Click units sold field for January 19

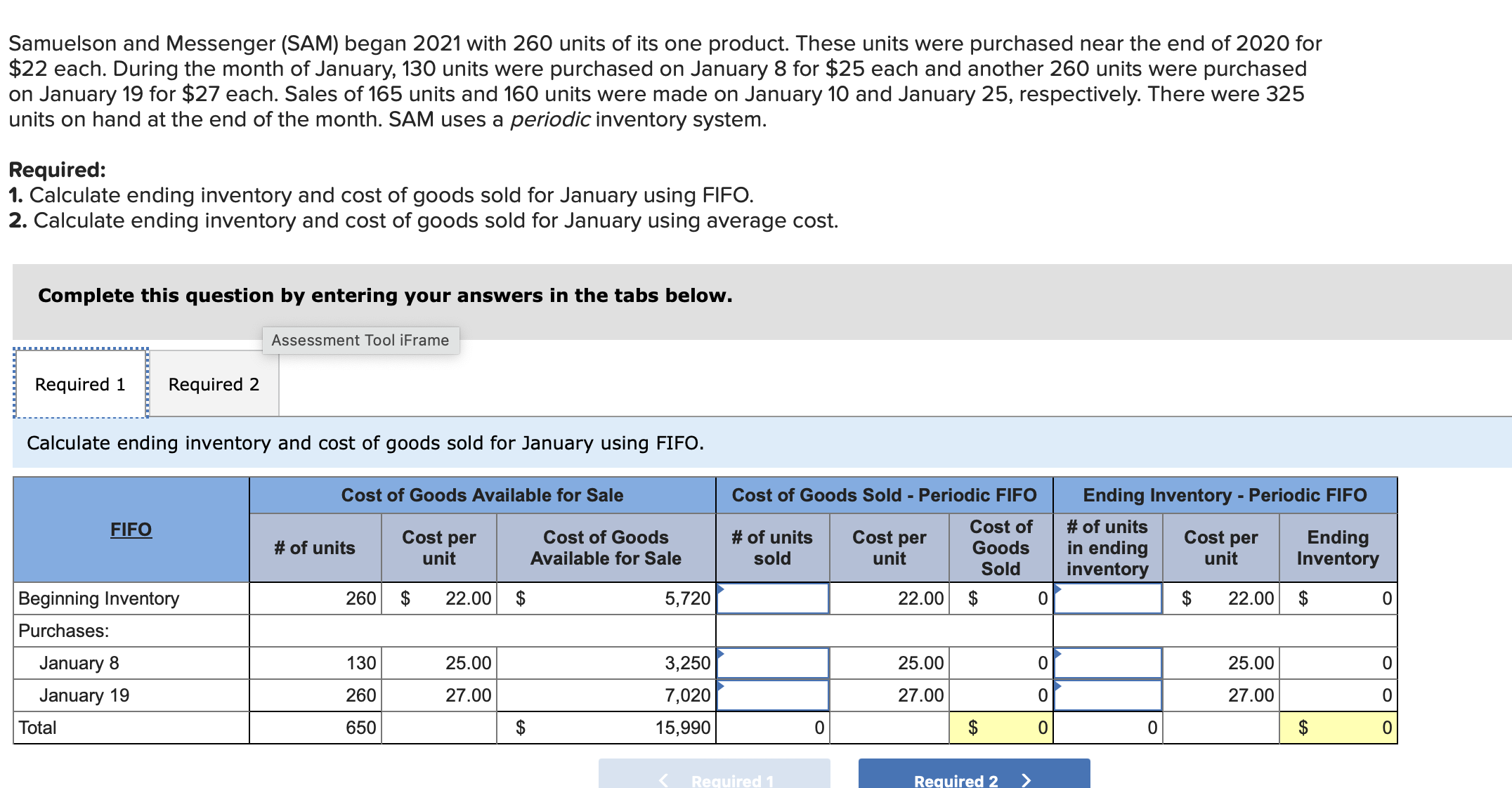point(773,695)
